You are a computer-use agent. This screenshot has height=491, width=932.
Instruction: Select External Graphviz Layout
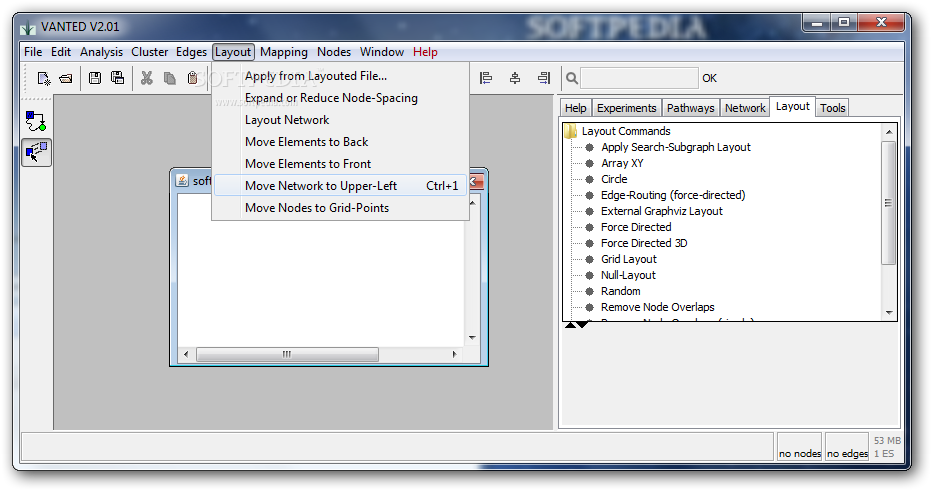(x=662, y=211)
